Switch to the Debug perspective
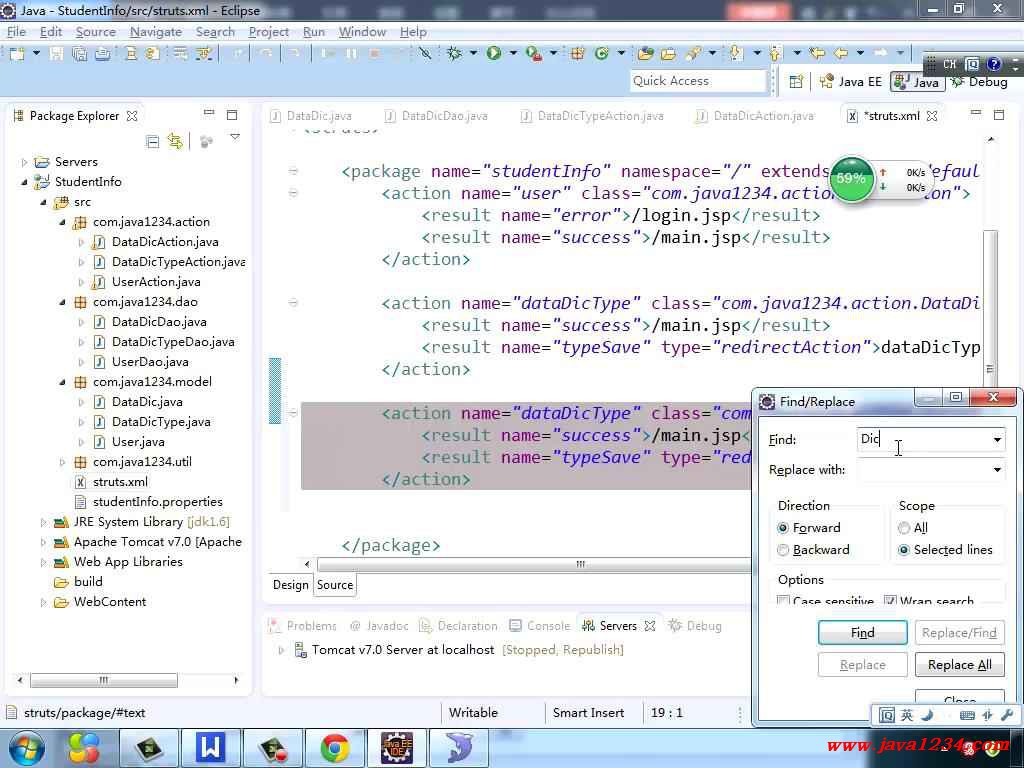 [979, 82]
